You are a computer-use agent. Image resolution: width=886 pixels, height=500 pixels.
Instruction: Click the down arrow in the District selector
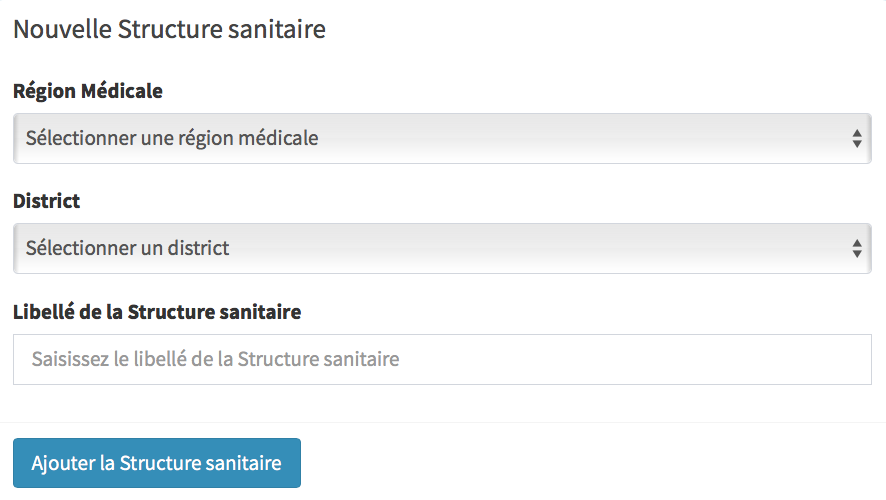(857, 254)
